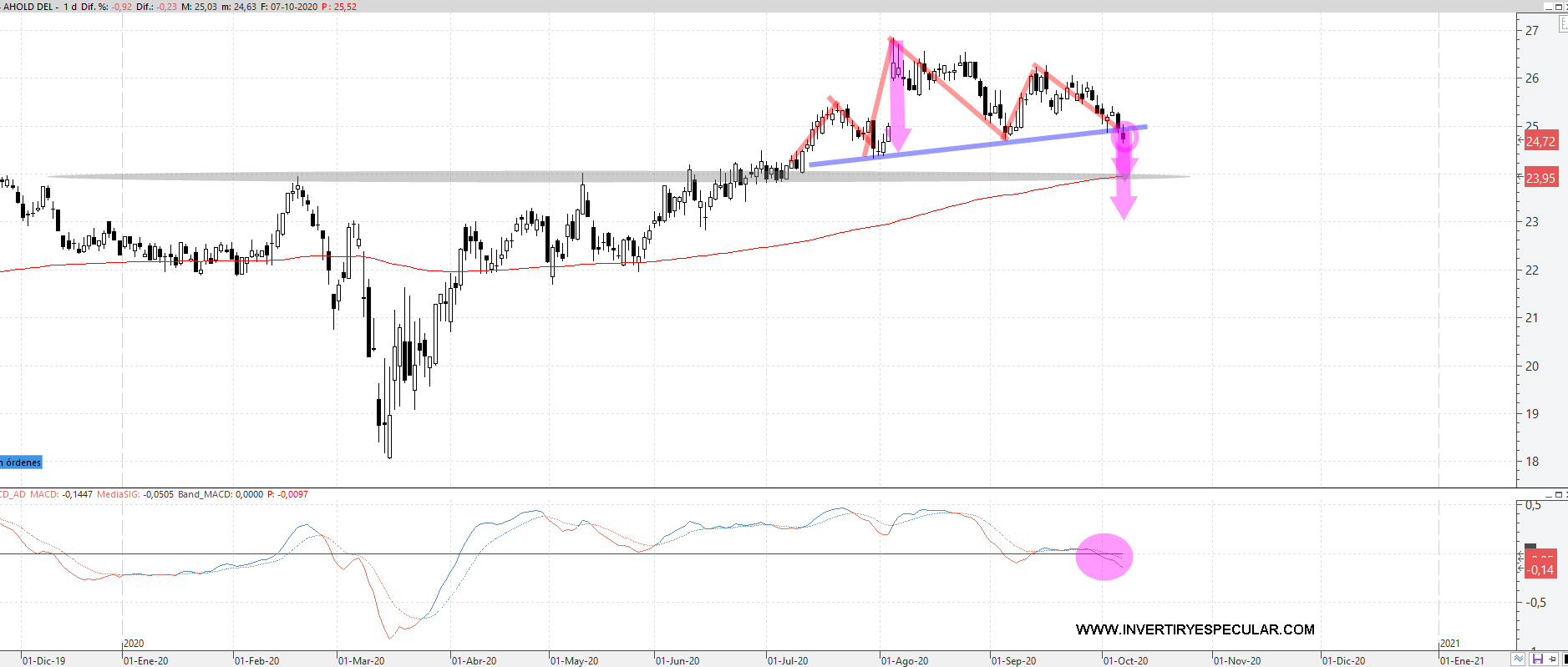The height and width of the screenshot is (667, 1568).
Task: Click the black square icon in the bottom-right corner
Action: 1565,659
